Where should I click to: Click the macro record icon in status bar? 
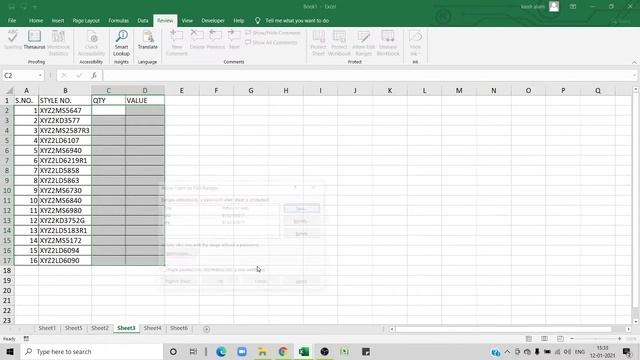26,339
